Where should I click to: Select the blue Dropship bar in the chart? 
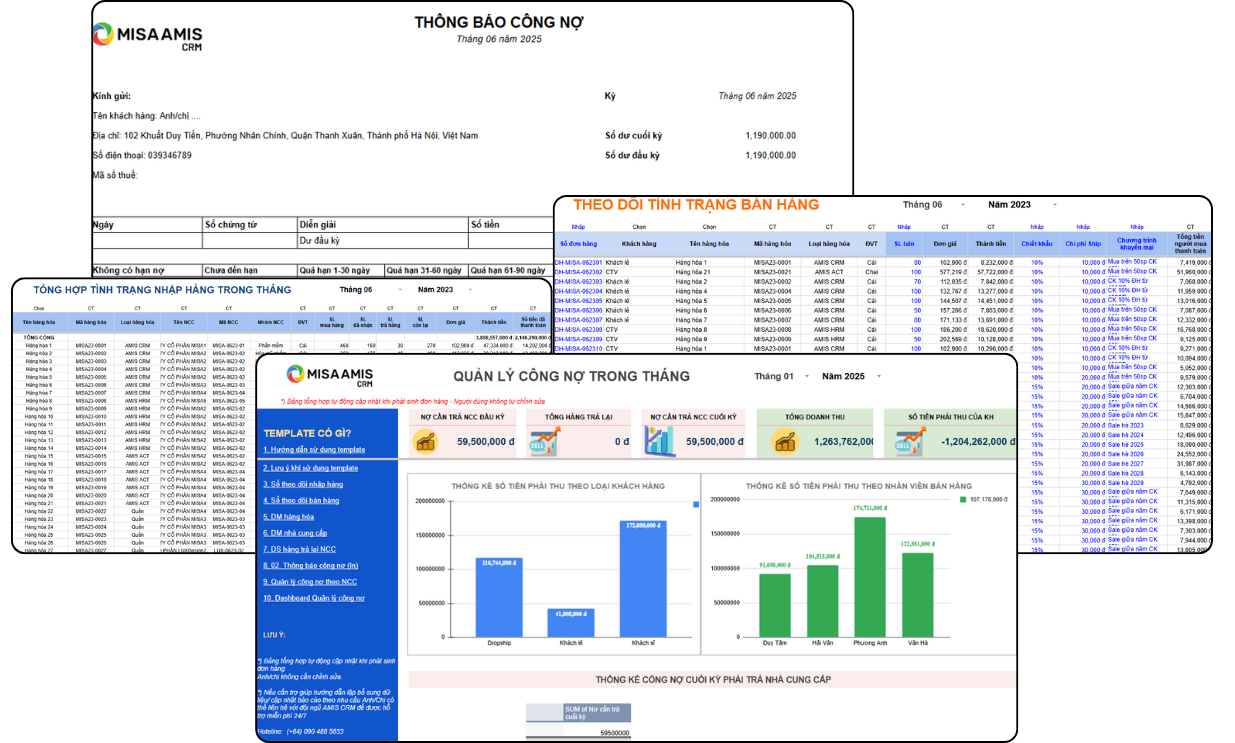(x=499, y=597)
